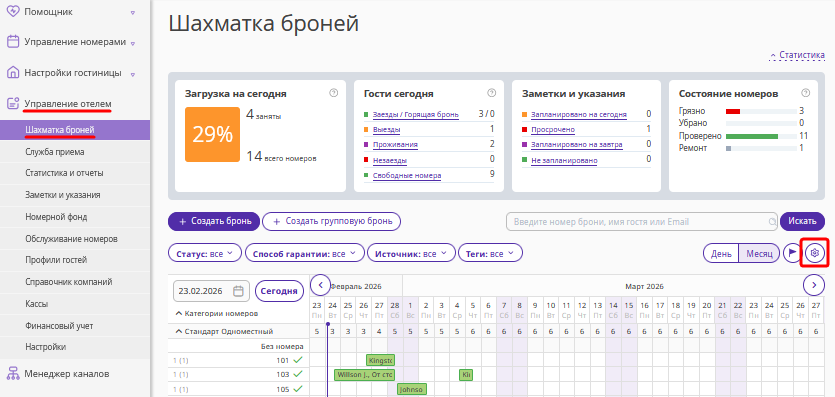
Task: Open Шахматка броней in sidebar
Action: 75,130
